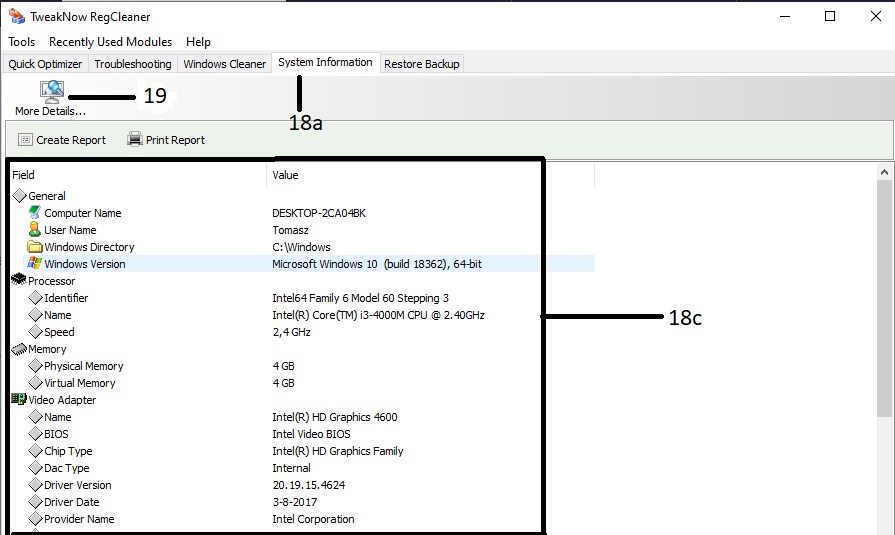895x535 pixels.
Task: Click the scrollbar up arrow
Action: pyautogui.click(x=884, y=172)
